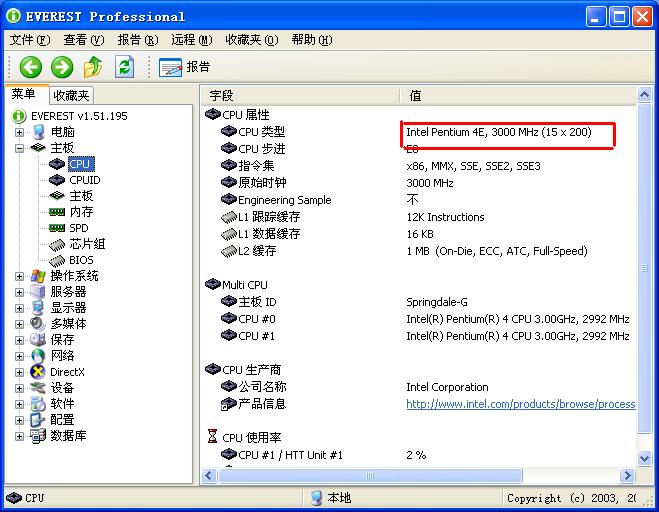659x512 pixels.
Task: Select the 公司名称 Intel Corporation row
Action: click(419, 387)
